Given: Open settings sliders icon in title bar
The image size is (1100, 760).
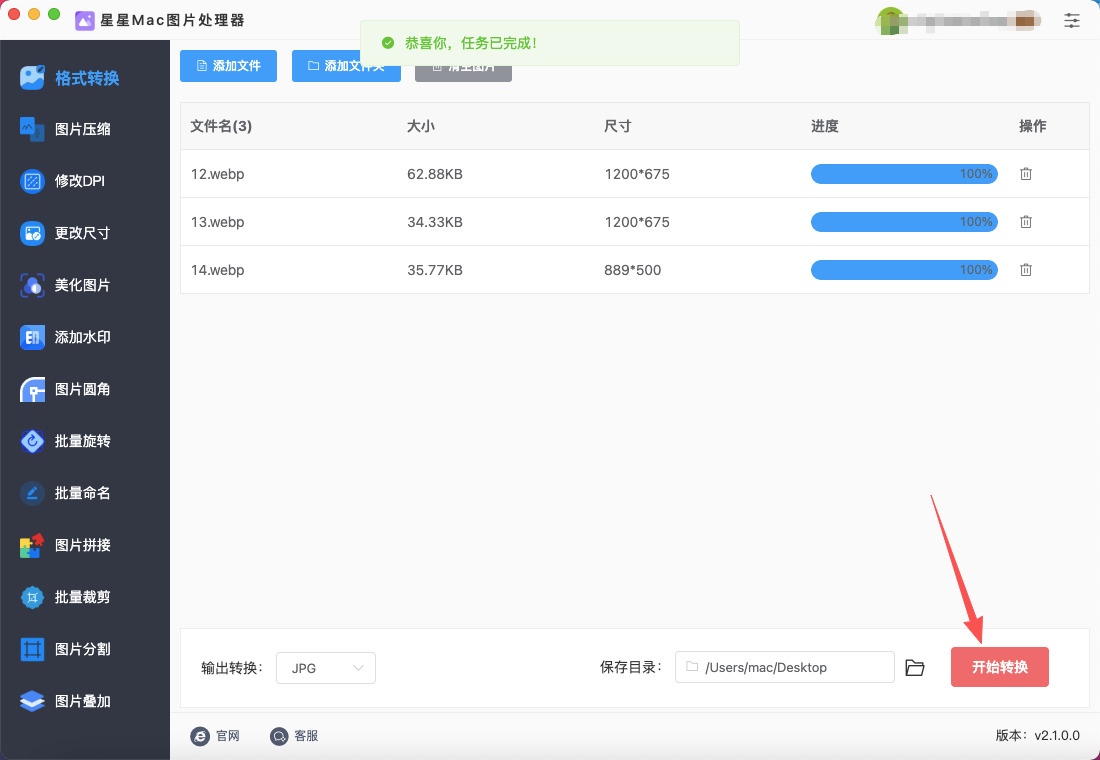Looking at the screenshot, I should (x=1072, y=20).
